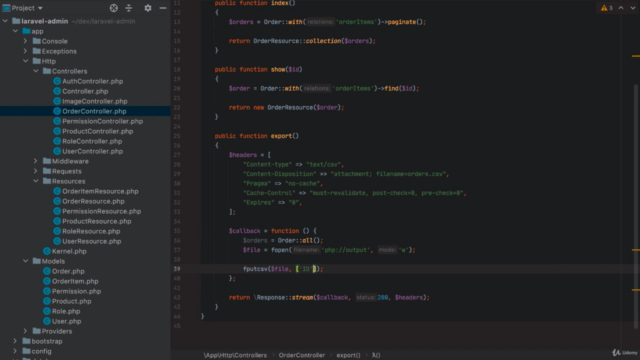
Task: Click line number 39 in gutter
Action: (x=177, y=269)
